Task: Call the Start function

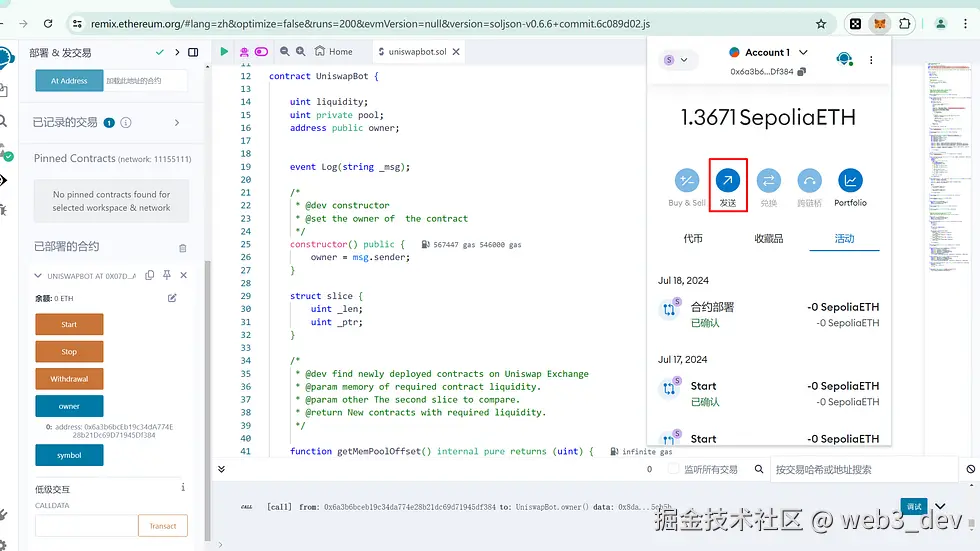Action: click(x=69, y=324)
